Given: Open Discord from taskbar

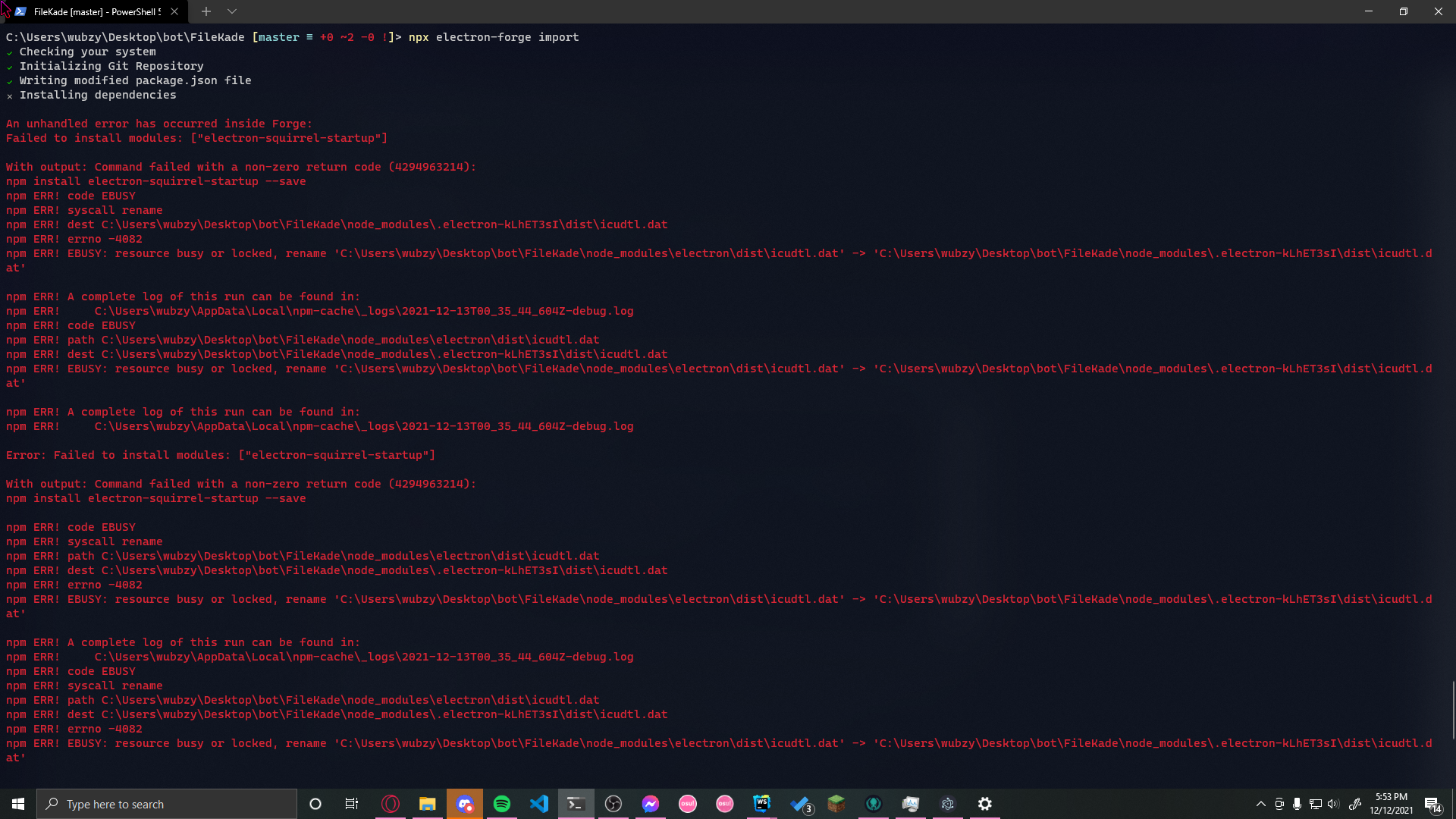Looking at the screenshot, I should click(x=465, y=804).
